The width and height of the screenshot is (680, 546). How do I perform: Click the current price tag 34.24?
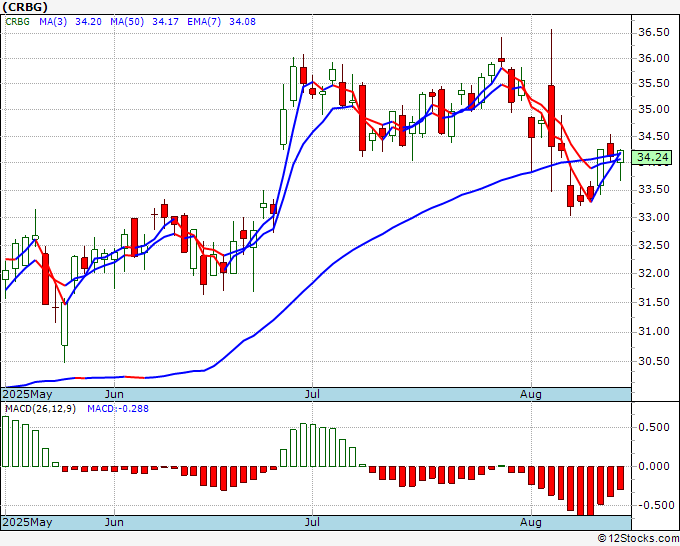coord(652,157)
